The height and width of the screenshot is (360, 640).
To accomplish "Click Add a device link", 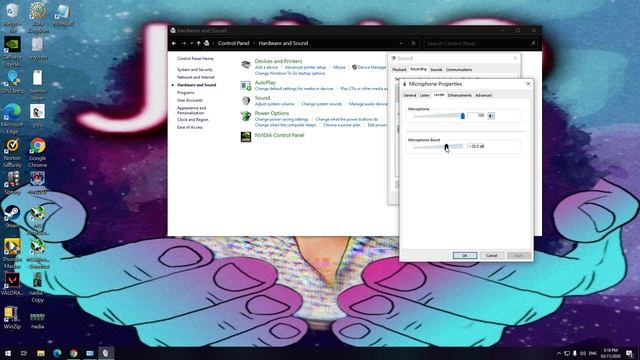I will tap(266, 67).
